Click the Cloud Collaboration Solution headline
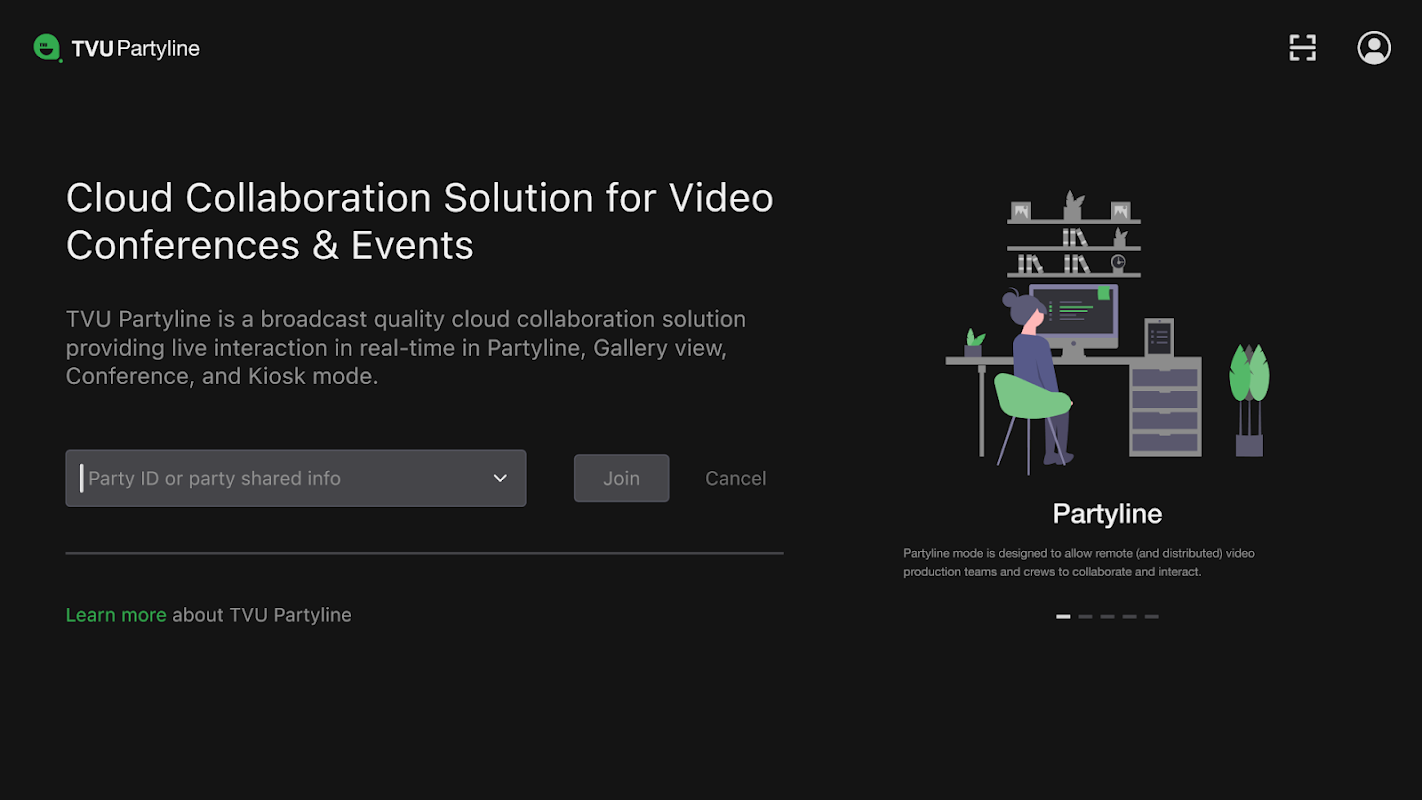The height and width of the screenshot is (800, 1422). (x=420, y=221)
